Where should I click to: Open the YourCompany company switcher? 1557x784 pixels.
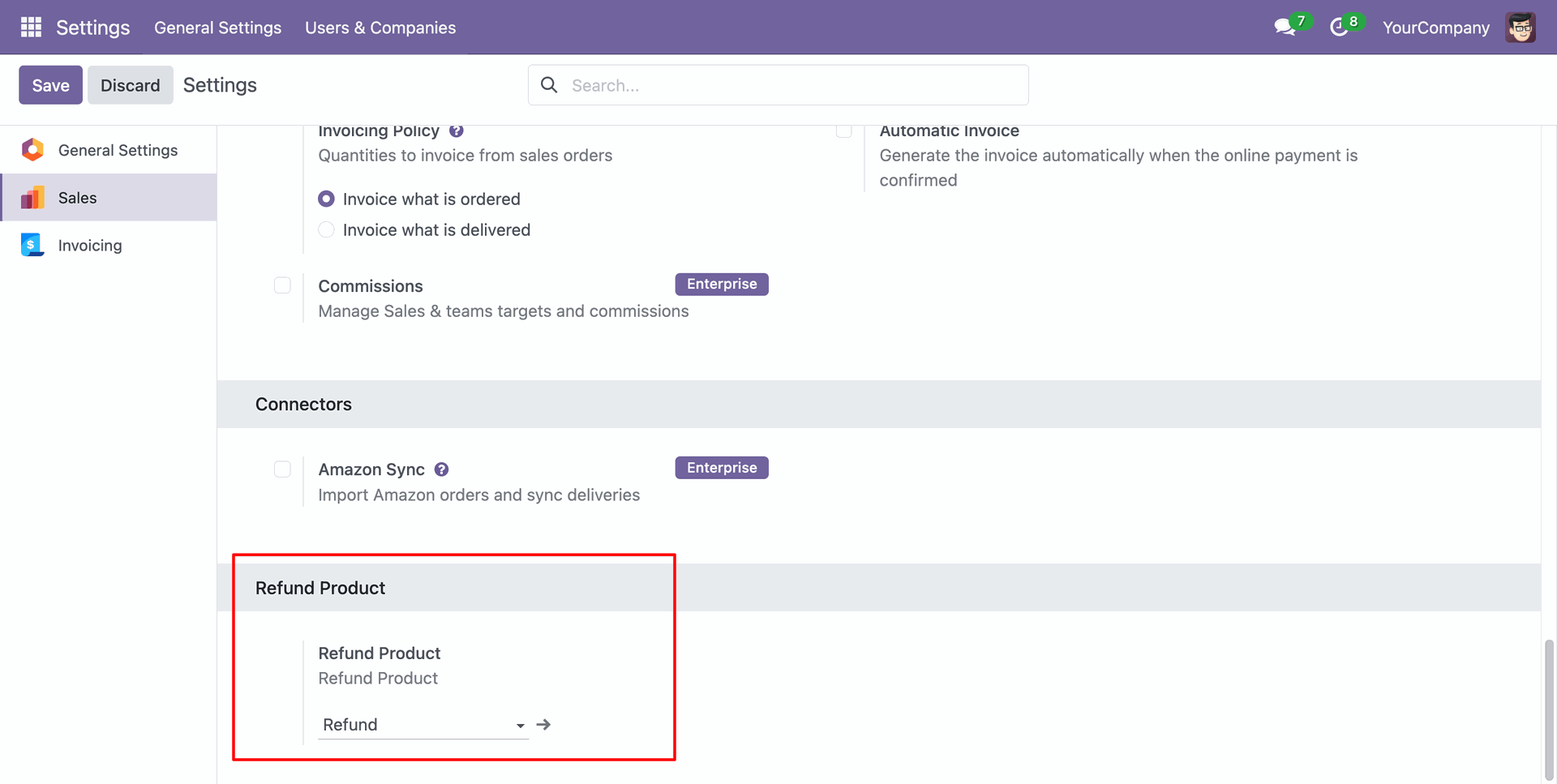pyautogui.click(x=1435, y=28)
